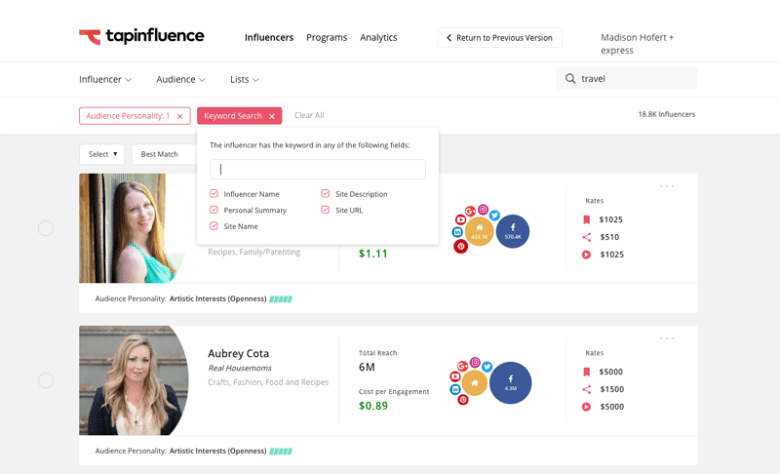Viewport: 780px width, 474px height.
Task: Expand the Influencer filter dropdown
Action: (x=105, y=80)
